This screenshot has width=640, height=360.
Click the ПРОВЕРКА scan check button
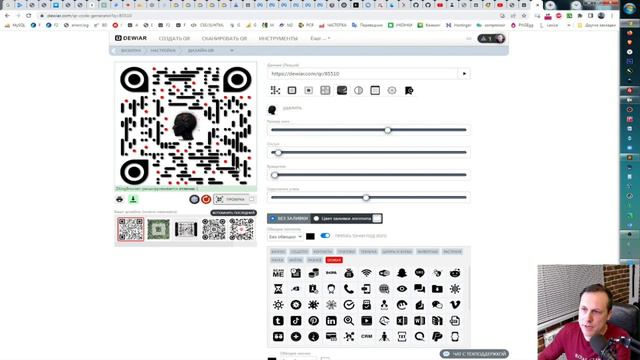coord(231,199)
